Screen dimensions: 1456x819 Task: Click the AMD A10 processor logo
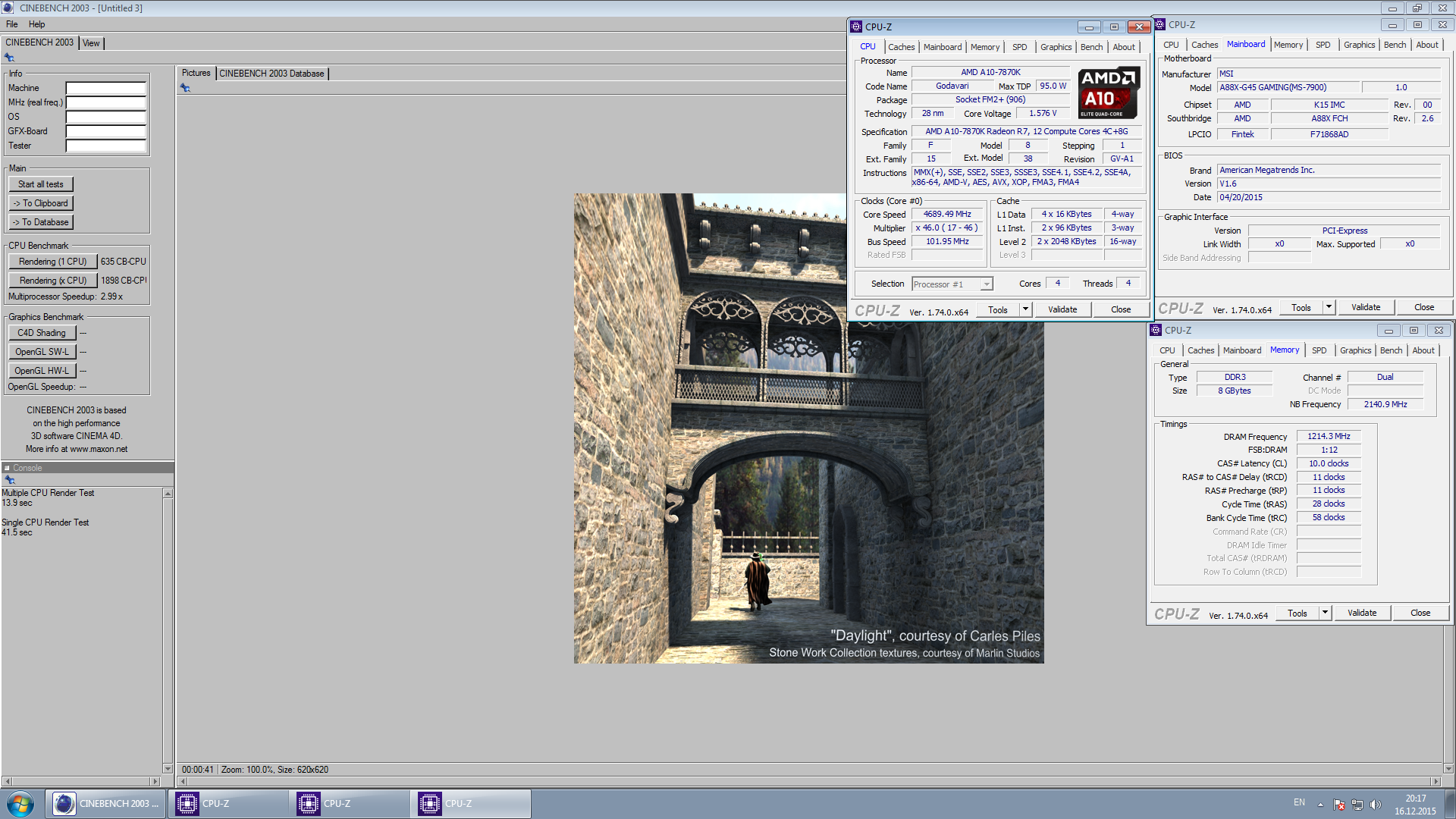tap(1109, 93)
